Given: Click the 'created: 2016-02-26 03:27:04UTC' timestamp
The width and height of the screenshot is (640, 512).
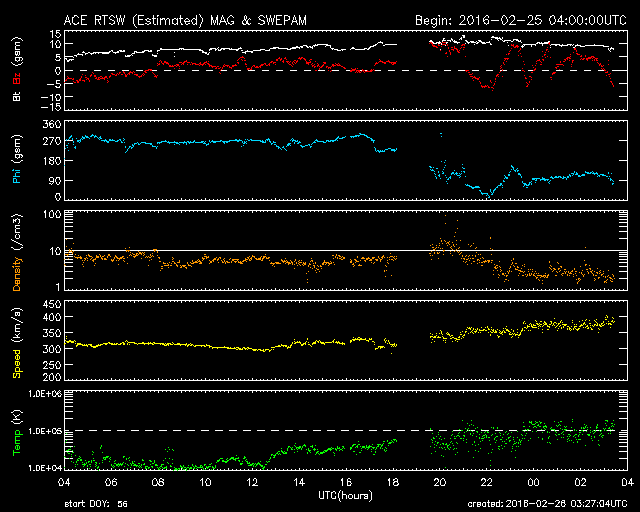Looking at the screenshot, I should tap(547, 504).
